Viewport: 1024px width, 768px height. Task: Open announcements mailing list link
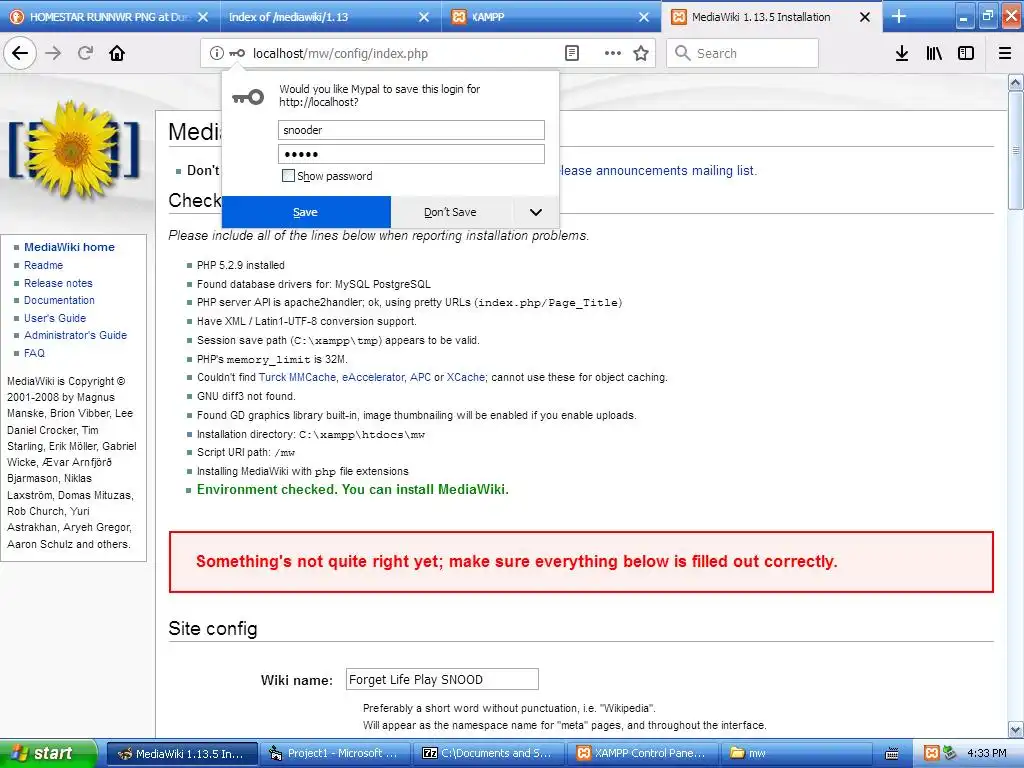click(658, 170)
